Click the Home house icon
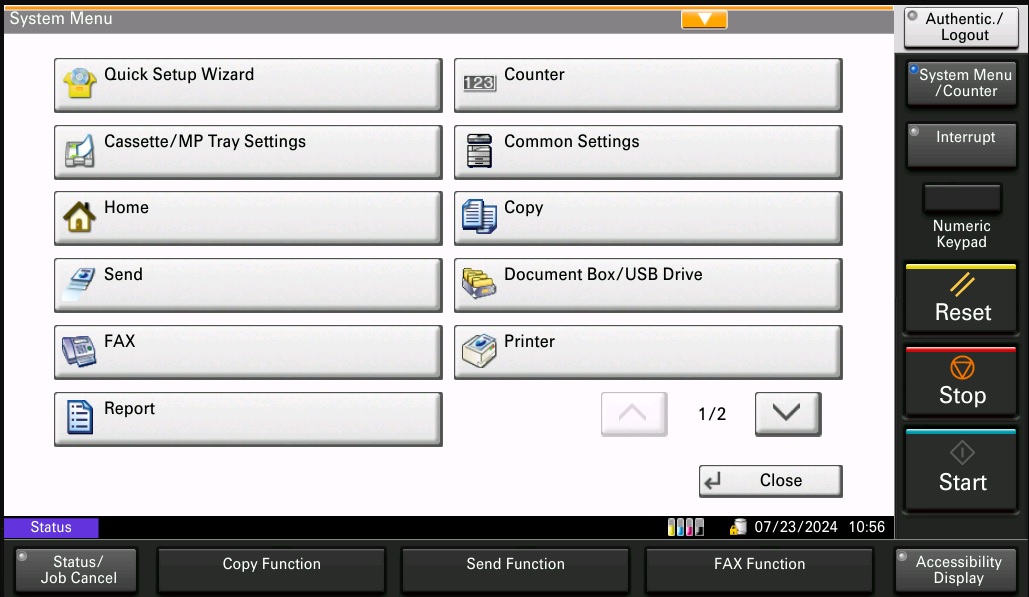The width and height of the screenshot is (1029, 597). click(79, 216)
